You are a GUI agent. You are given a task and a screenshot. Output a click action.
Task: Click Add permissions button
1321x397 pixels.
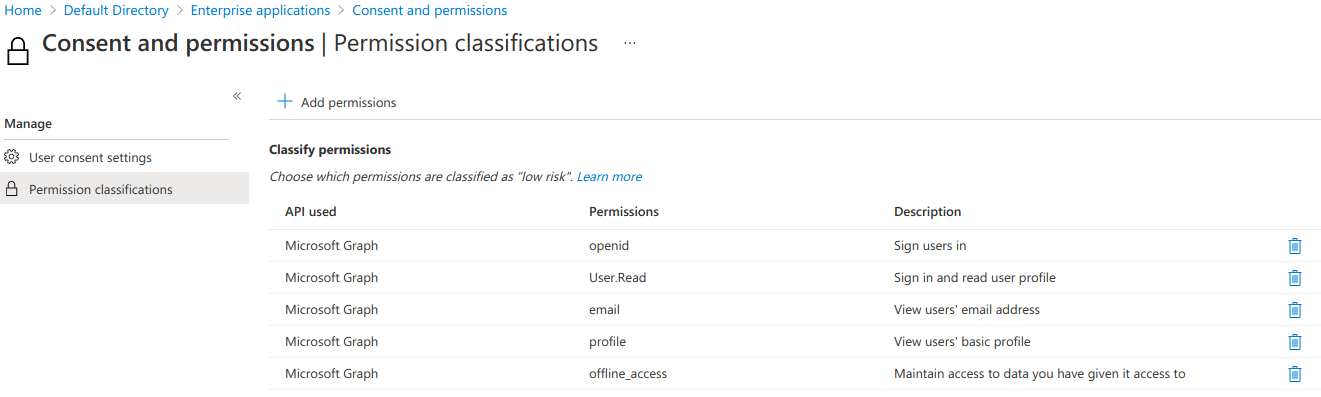pos(336,102)
